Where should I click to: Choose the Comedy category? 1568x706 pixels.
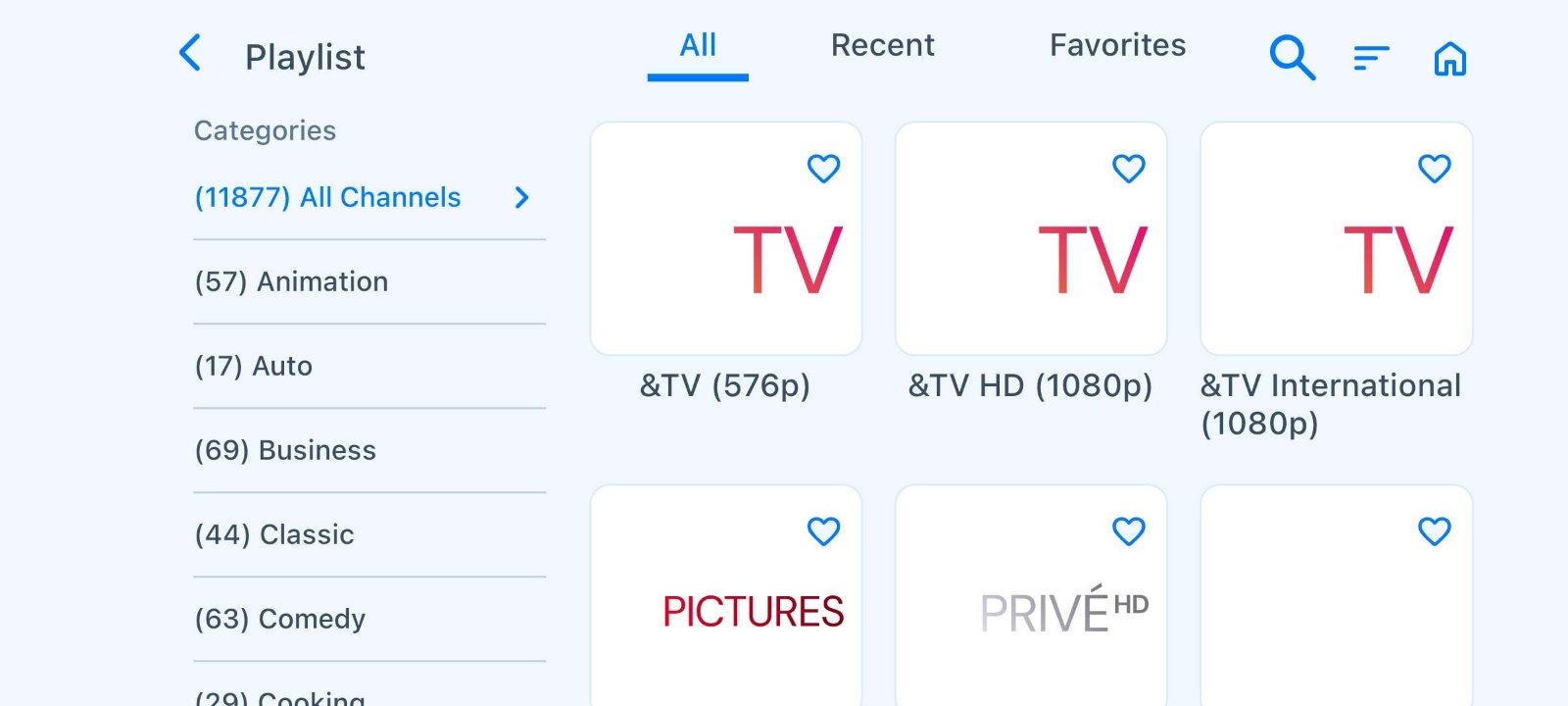click(280, 620)
